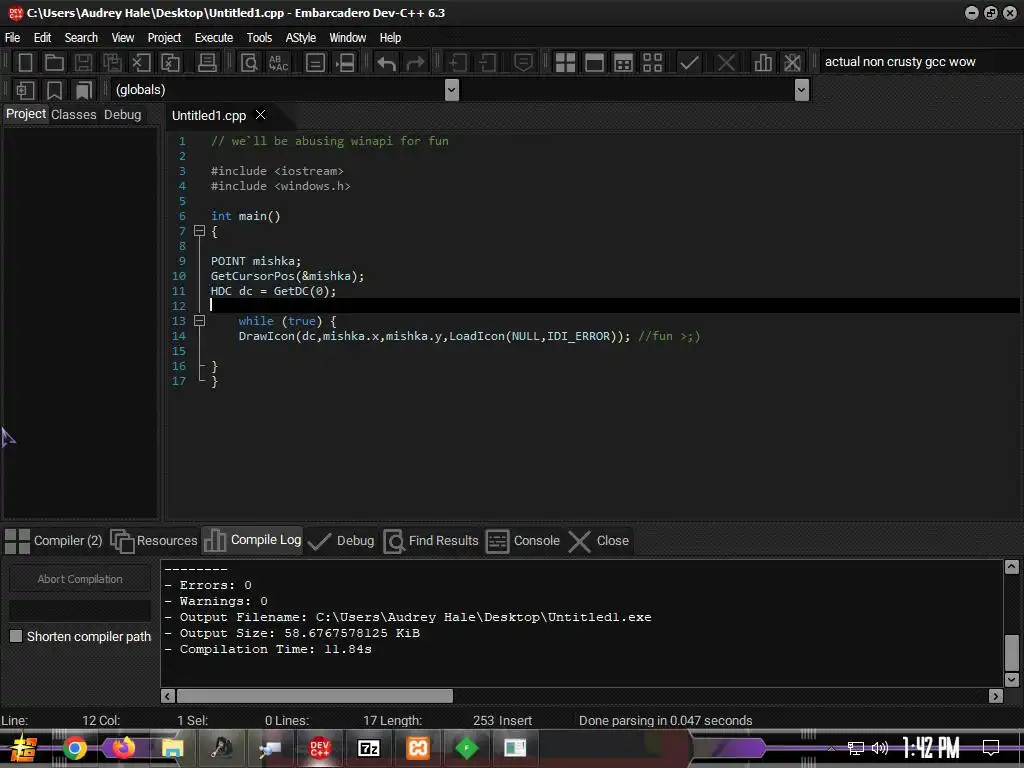Viewport: 1024px width, 768px height.
Task: Click the Go to line icon
Action: pos(345,63)
